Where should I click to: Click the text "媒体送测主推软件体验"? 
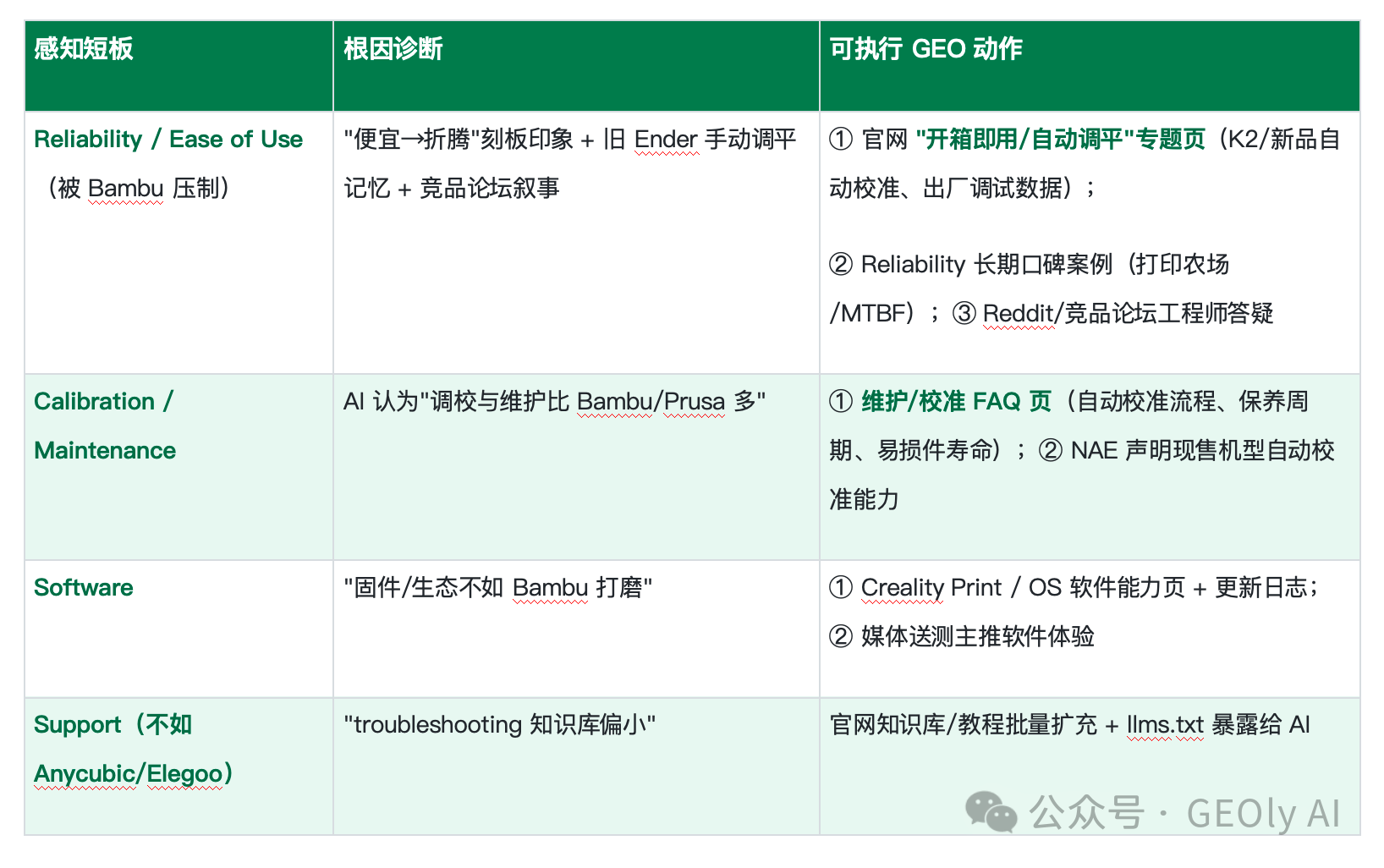coord(977,636)
